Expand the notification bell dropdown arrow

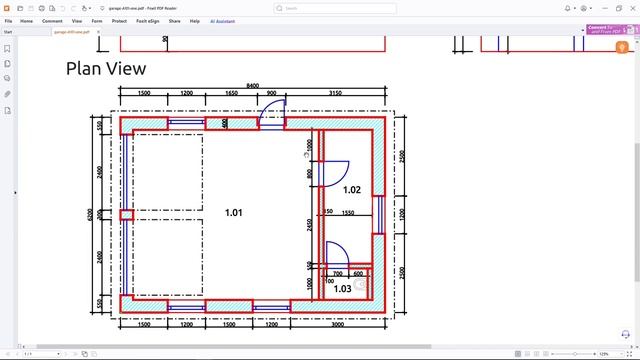[575, 9]
